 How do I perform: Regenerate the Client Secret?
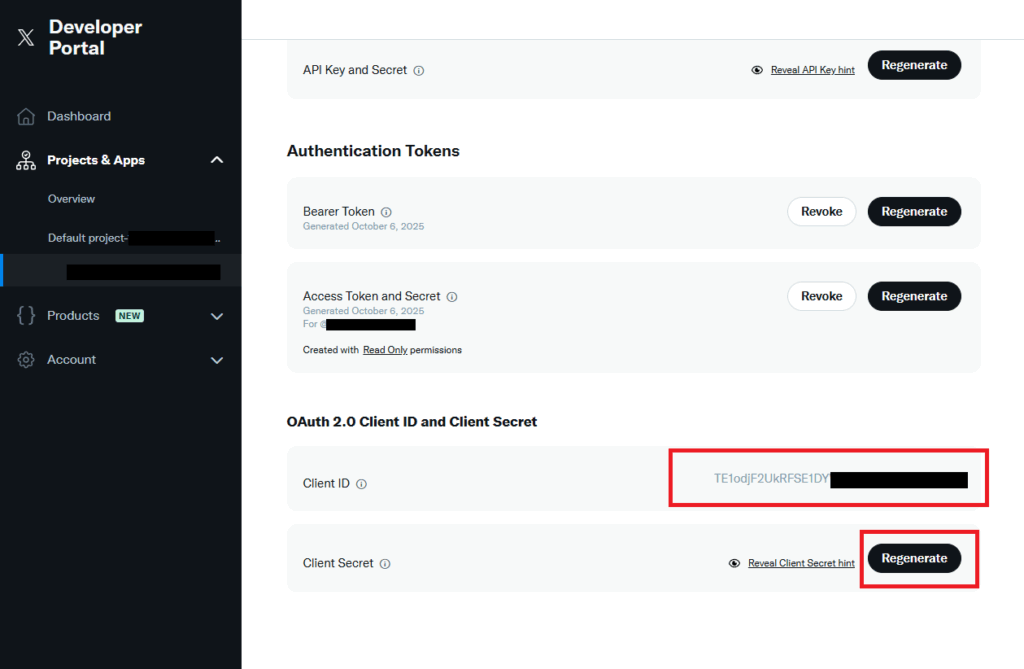914,558
